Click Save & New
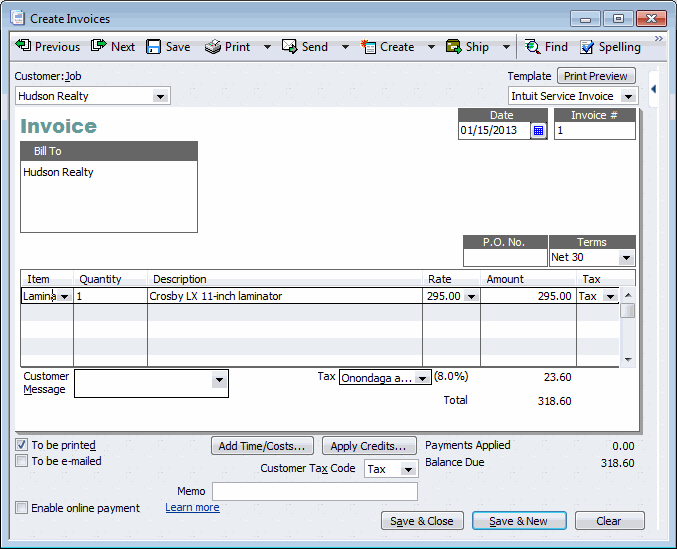This screenshot has width=677, height=549. coord(519,521)
